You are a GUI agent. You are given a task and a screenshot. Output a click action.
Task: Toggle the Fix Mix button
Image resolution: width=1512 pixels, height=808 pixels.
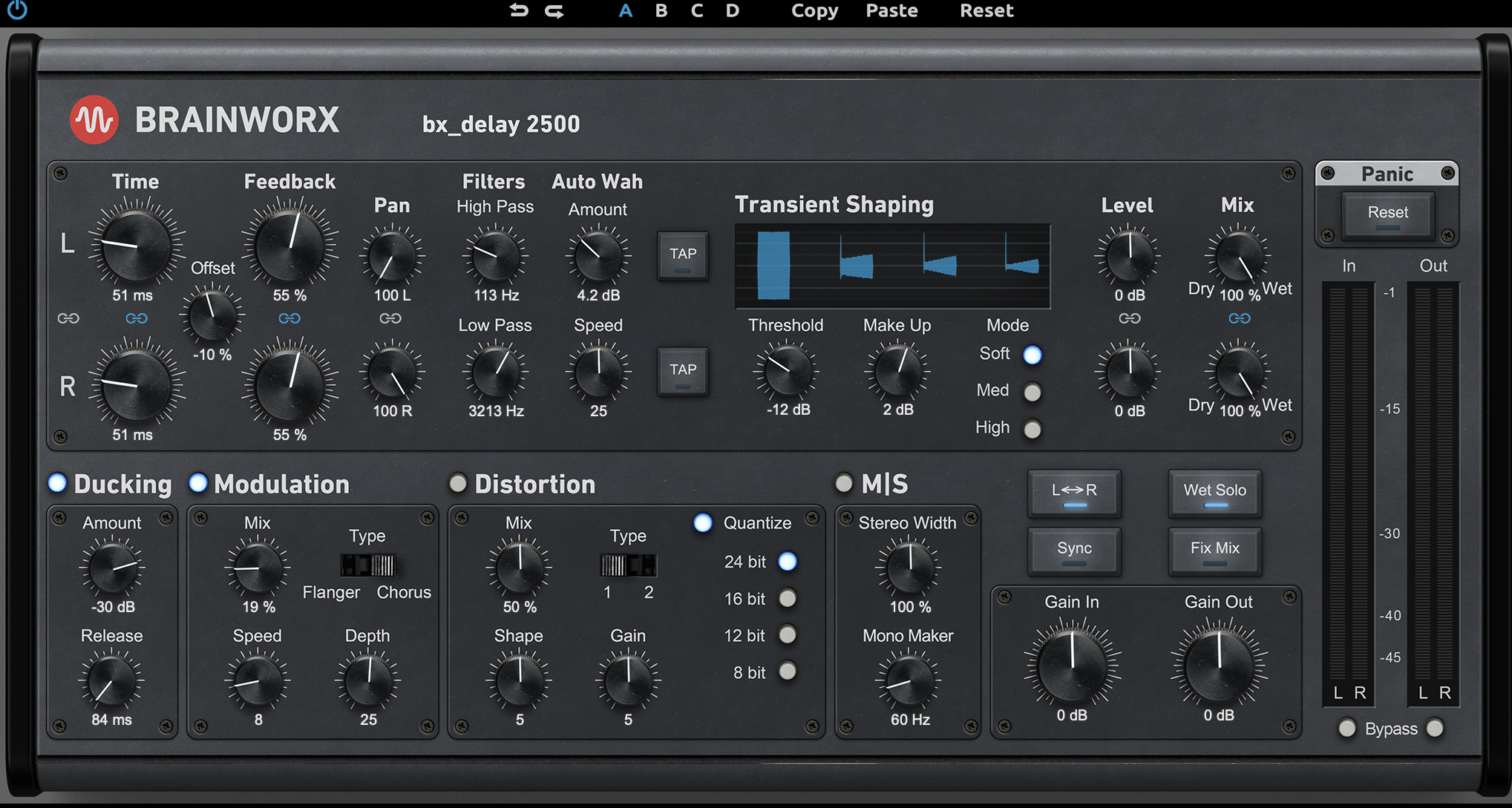click(x=1215, y=551)
